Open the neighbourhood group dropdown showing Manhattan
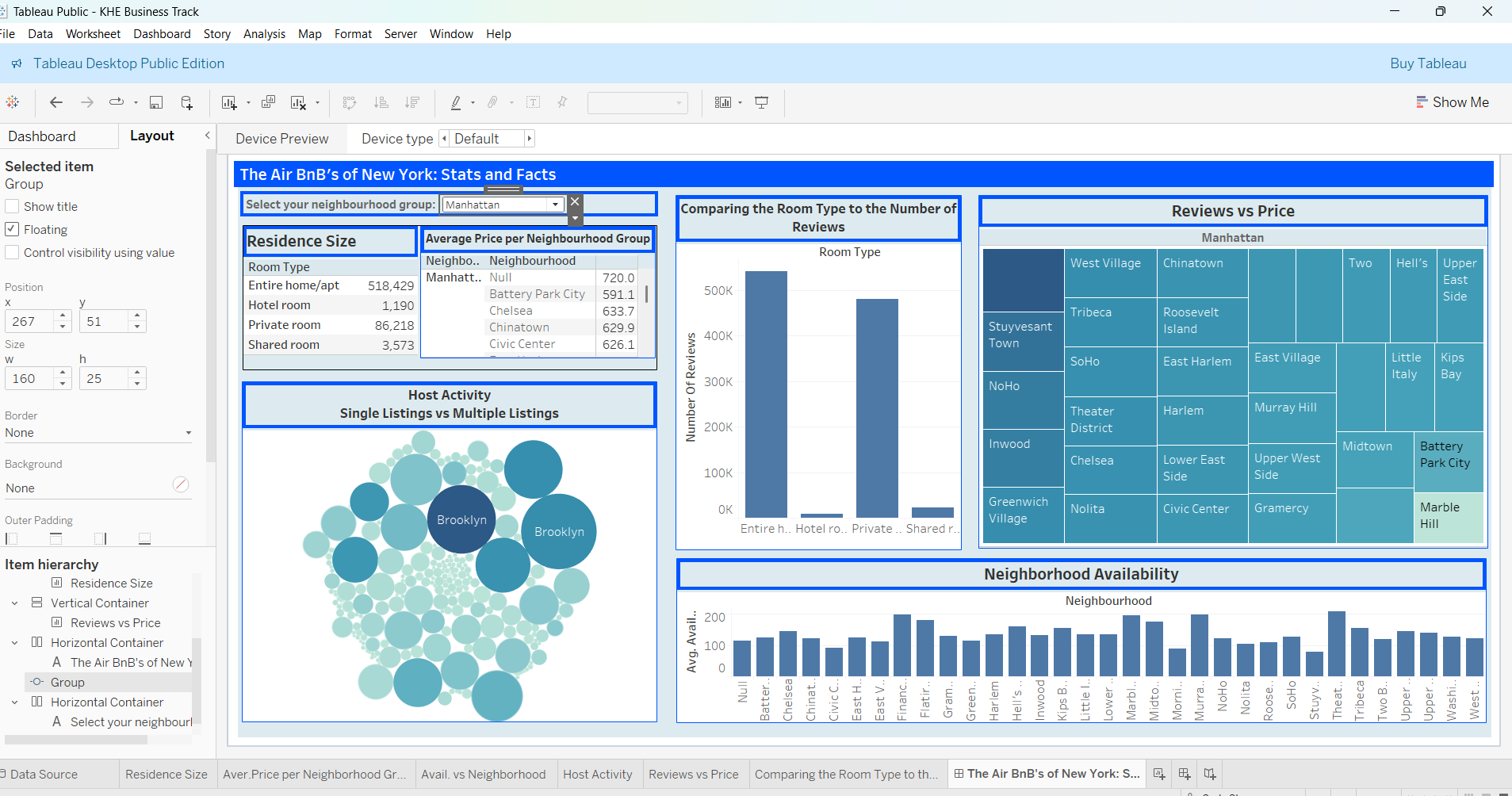 click(555, 204)
